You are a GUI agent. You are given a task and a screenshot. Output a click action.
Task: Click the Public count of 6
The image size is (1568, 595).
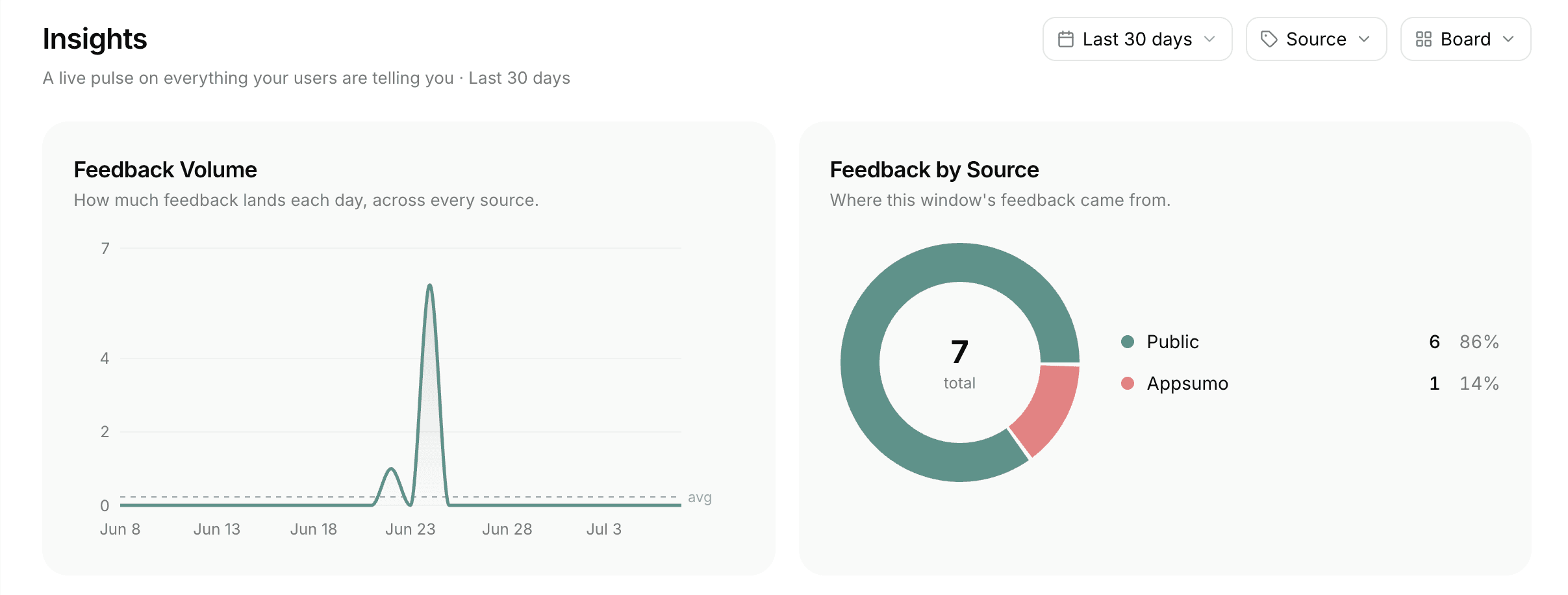(x=1434, y=342)
